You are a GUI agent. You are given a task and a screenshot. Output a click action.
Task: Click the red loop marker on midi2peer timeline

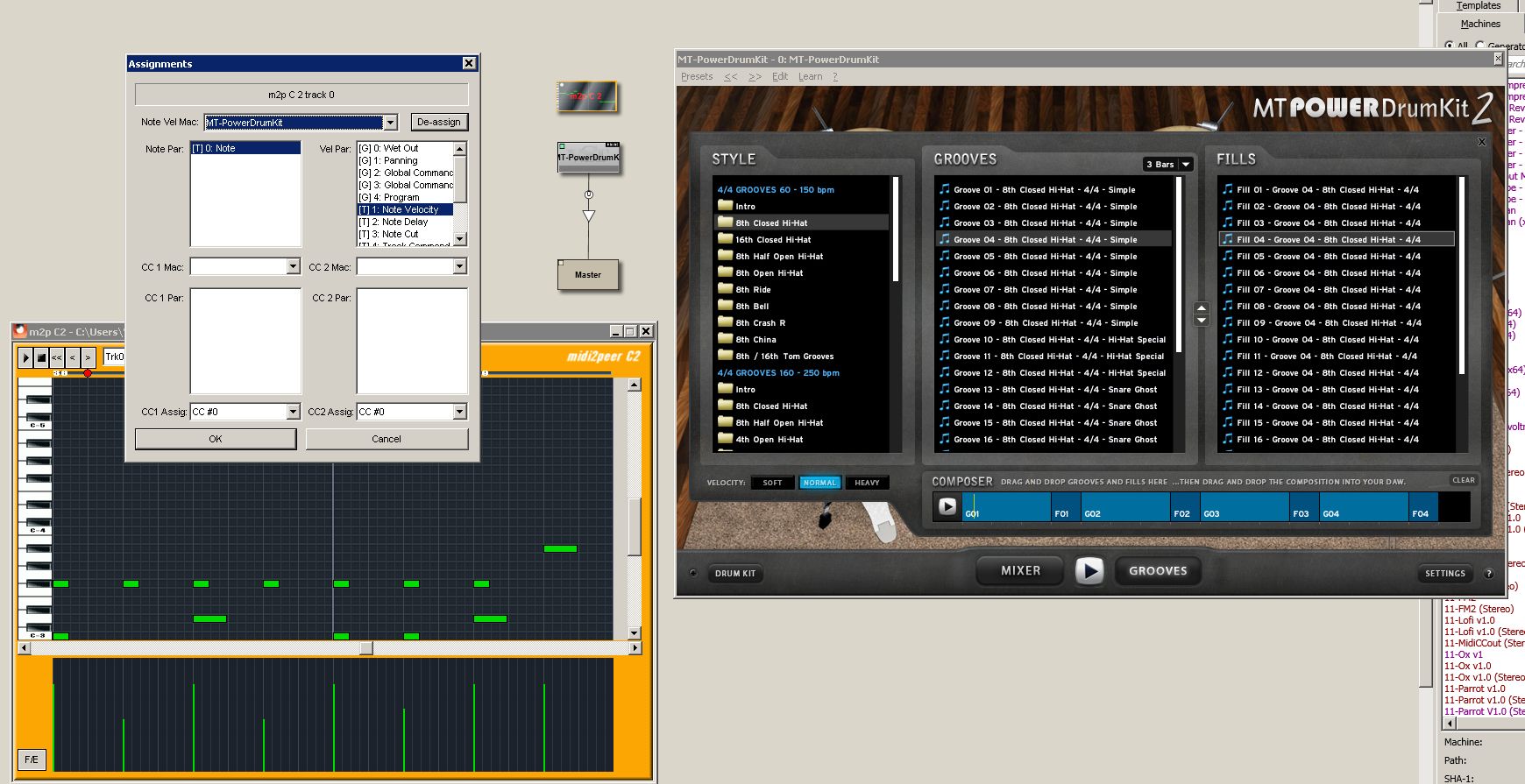pyautogui.click(x=88, y=373)
